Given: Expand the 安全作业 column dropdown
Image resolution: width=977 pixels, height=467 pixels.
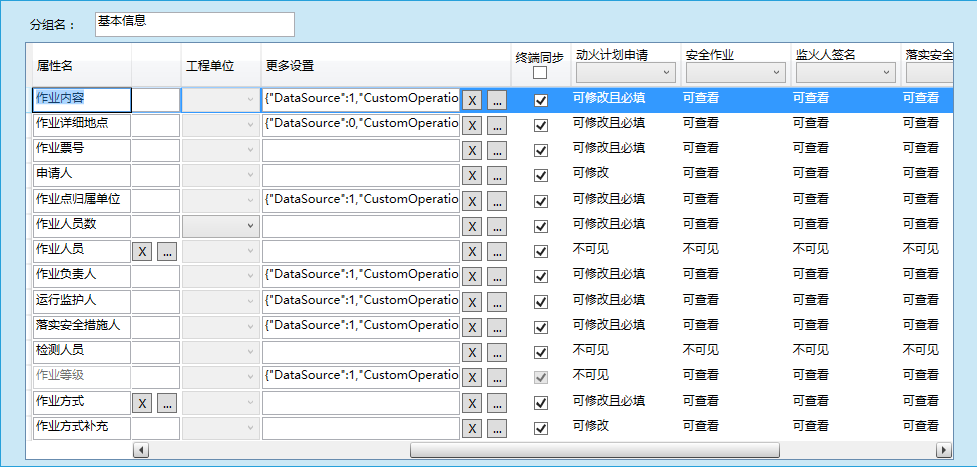Looking at the screenshot, I should 736,72.
